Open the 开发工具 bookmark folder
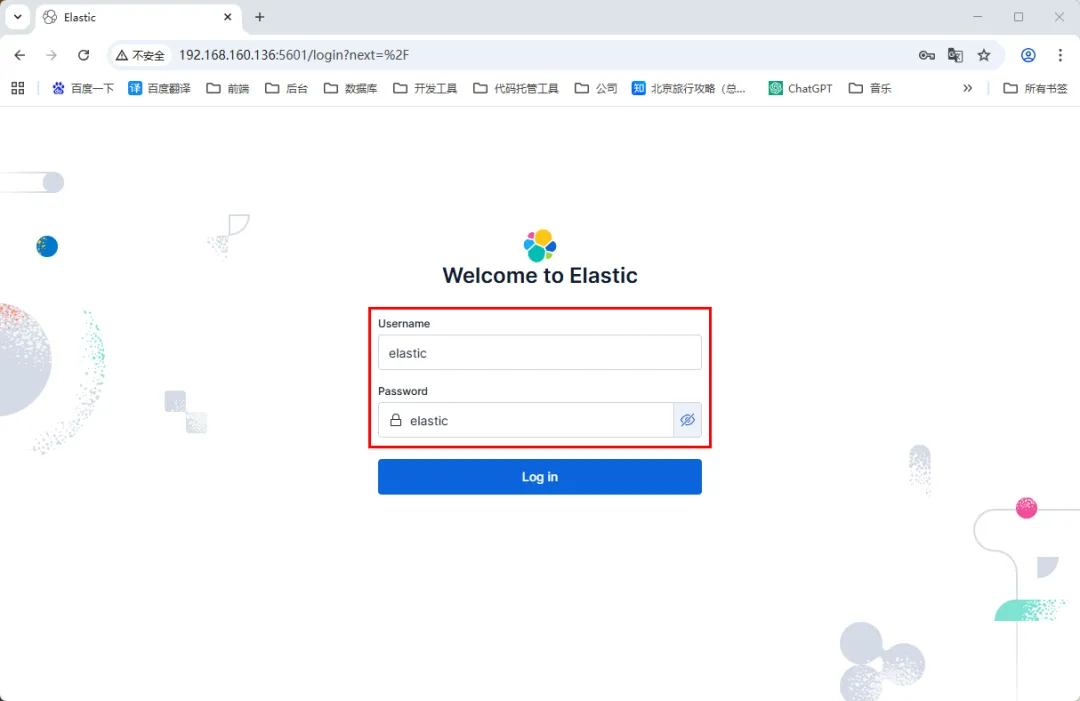This screenshot has width=1080, height=701. 425,88
